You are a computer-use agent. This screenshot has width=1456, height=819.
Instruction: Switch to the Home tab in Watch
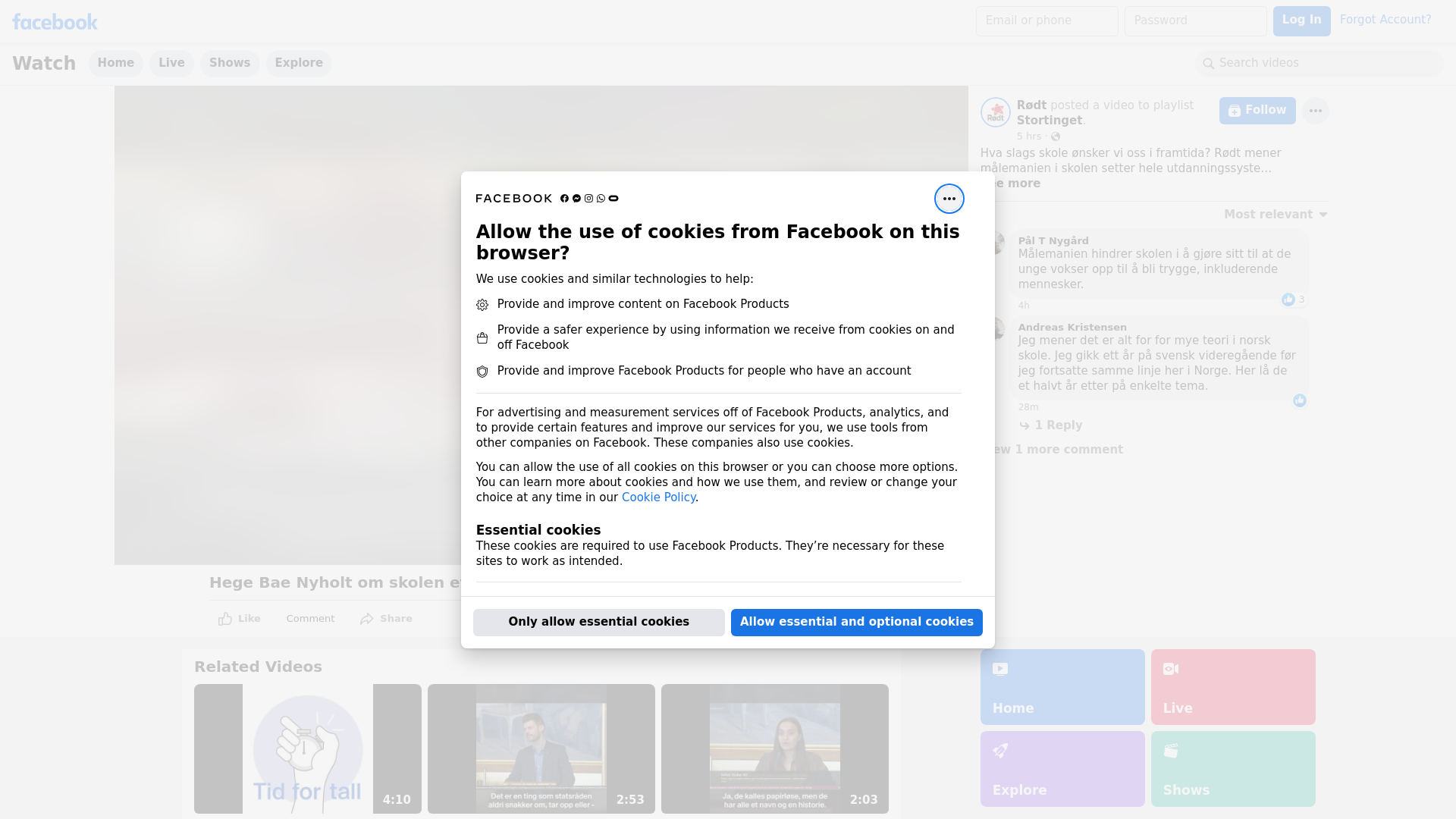point(115,63)
